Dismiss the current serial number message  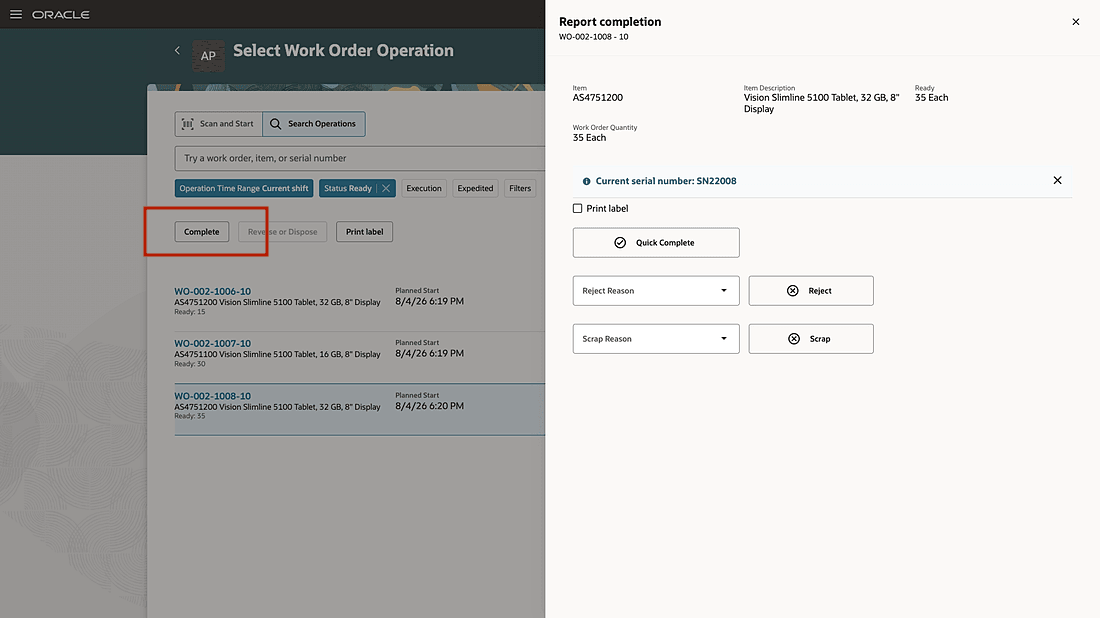point(1057,180)
